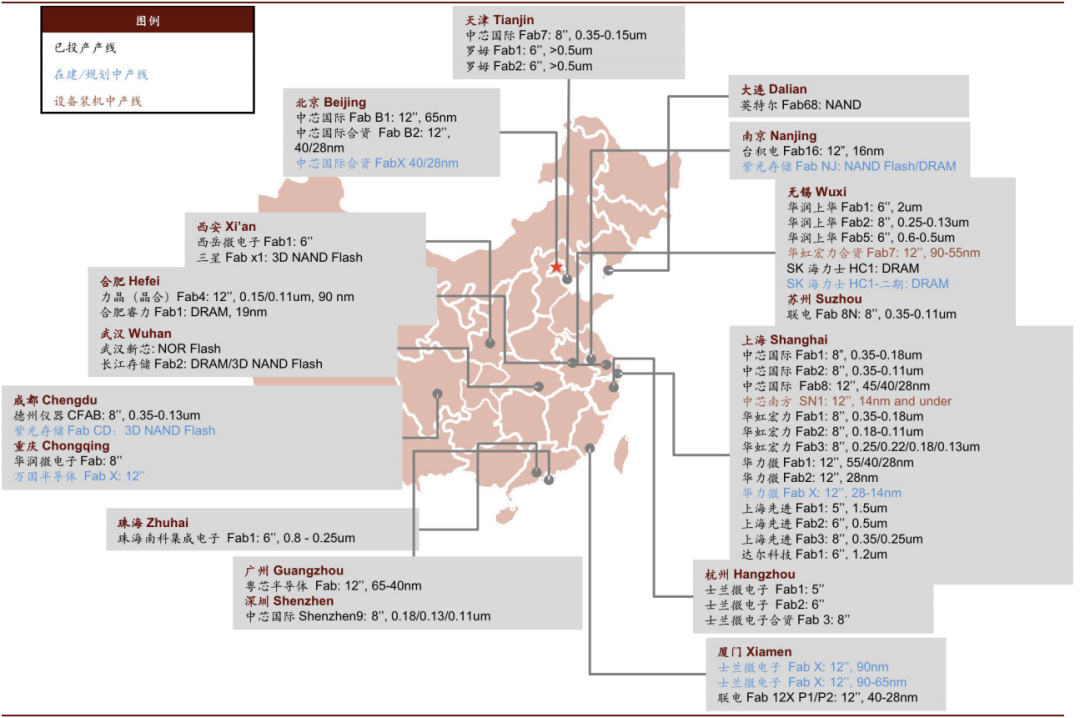Viewport: 1080px width, 718px height.
Task: Click the '天津 Tianjin' city heading
Action: 499,20
